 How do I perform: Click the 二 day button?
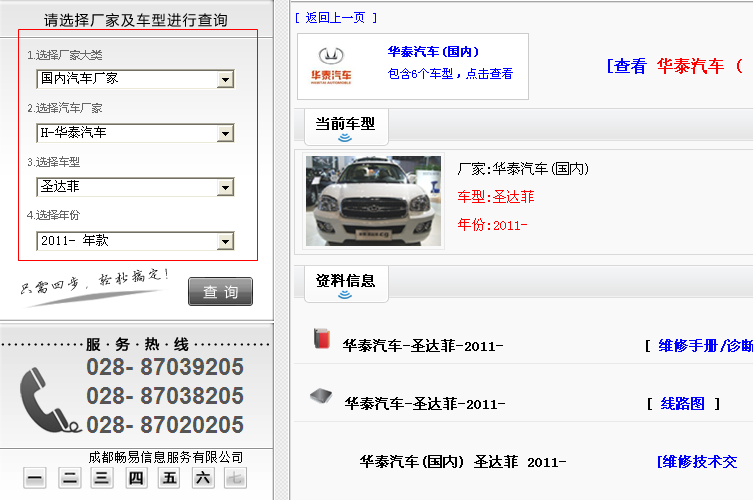pos(70,478)
